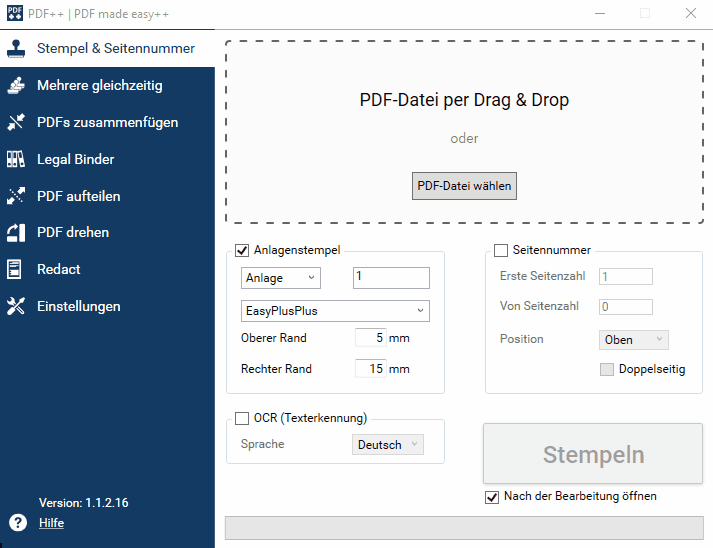
Task: Open the Anlage type dropdown
Action: click(x=281, y=278)
